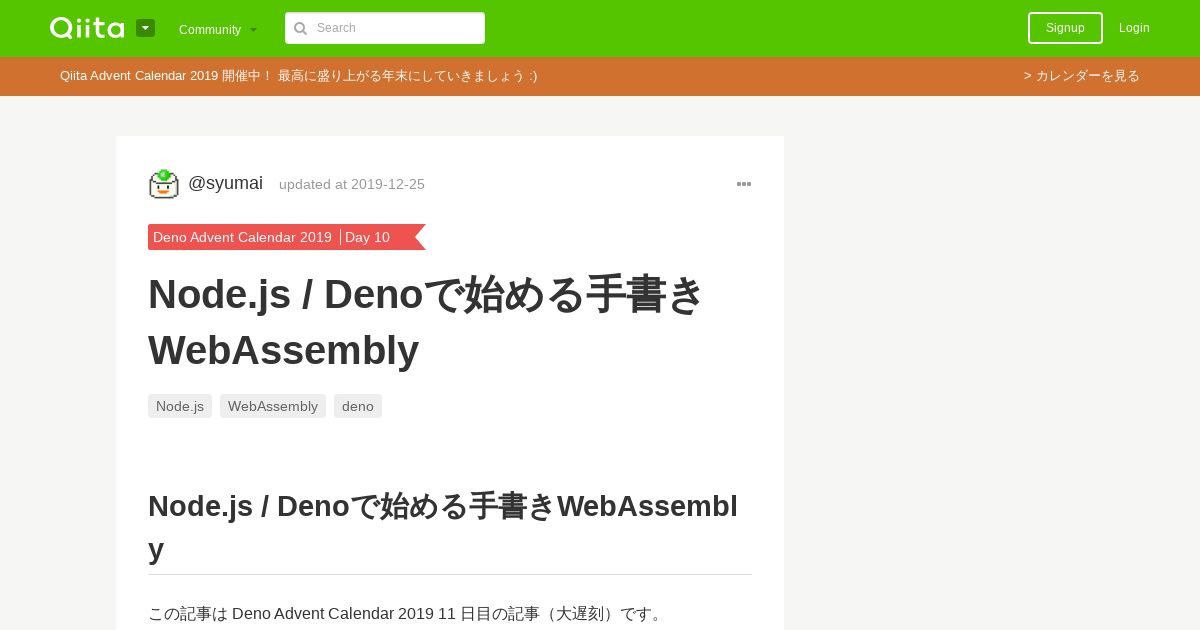Screen dimensions: 1200x630
Task: Open the Qiita Advent Calendar 2019 banner text
Action: click(298, 76)
